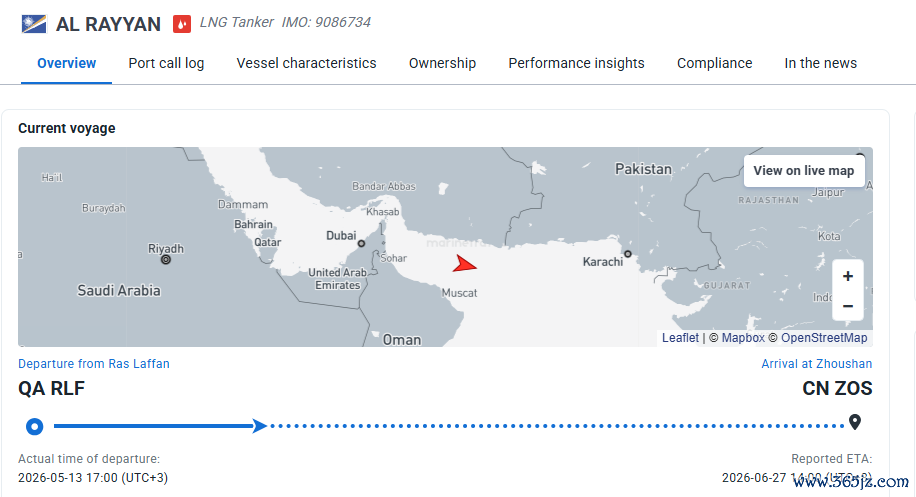This screenshot has width=916, height=497.
Task: Click the Saudi Arabia label on the map
Action: [x=119, y=290]
